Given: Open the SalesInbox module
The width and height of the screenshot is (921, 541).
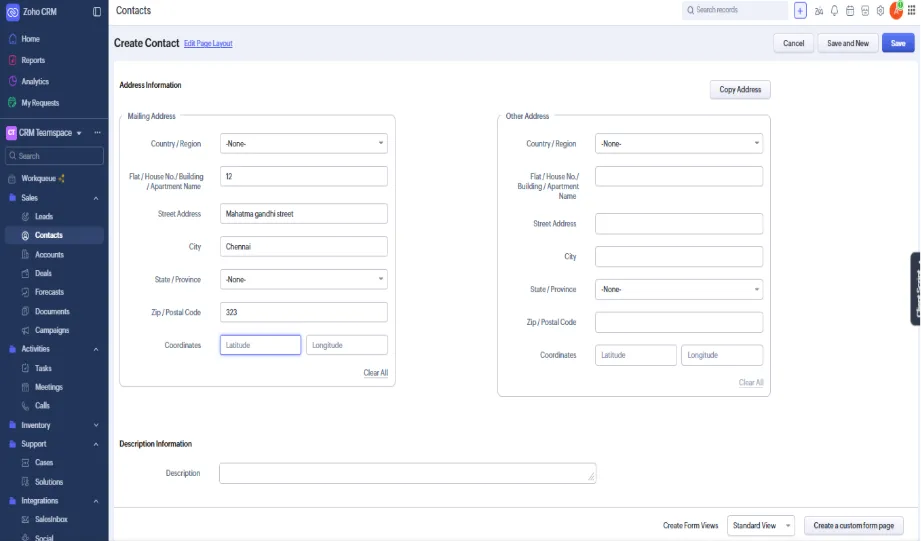Looking at the screenshot, I should pyautogui.click(x=51, y=519).
